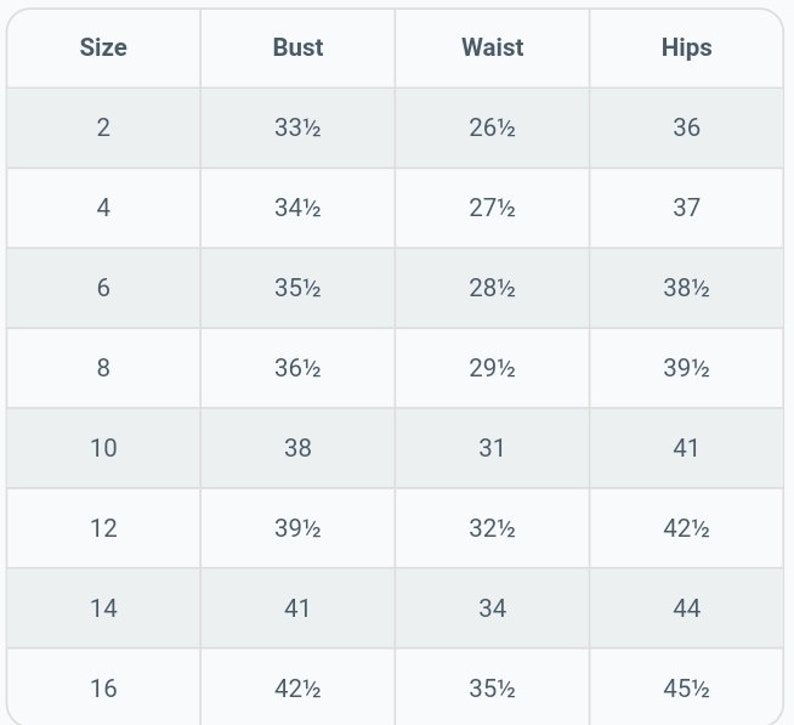Click the Bust column header
This screenshot has height=725, width=794.
tap(298, 48)
